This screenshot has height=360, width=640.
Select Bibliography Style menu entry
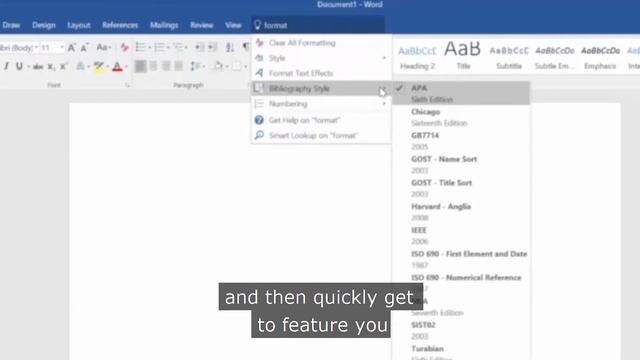pyautogui.click(x=321, y=88)
